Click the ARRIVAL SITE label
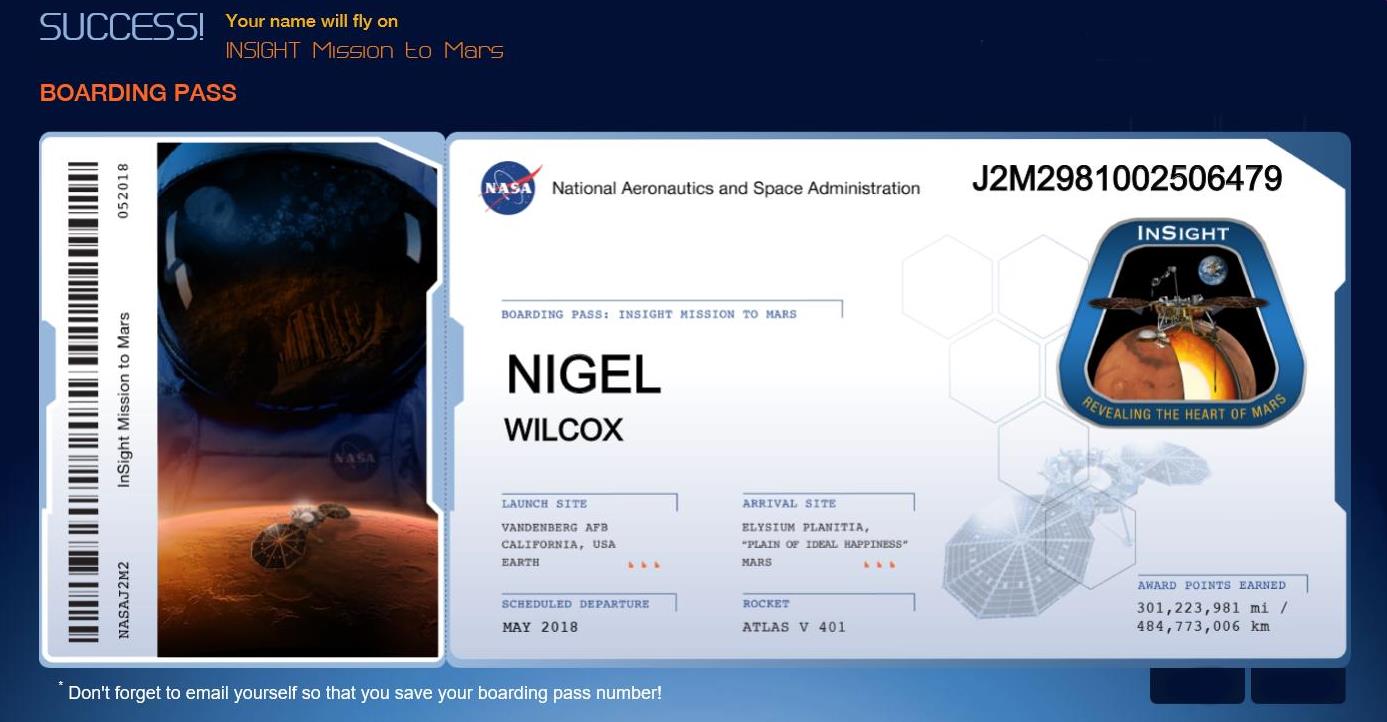Screen dimensions: 1387x722 pos(789,503)
